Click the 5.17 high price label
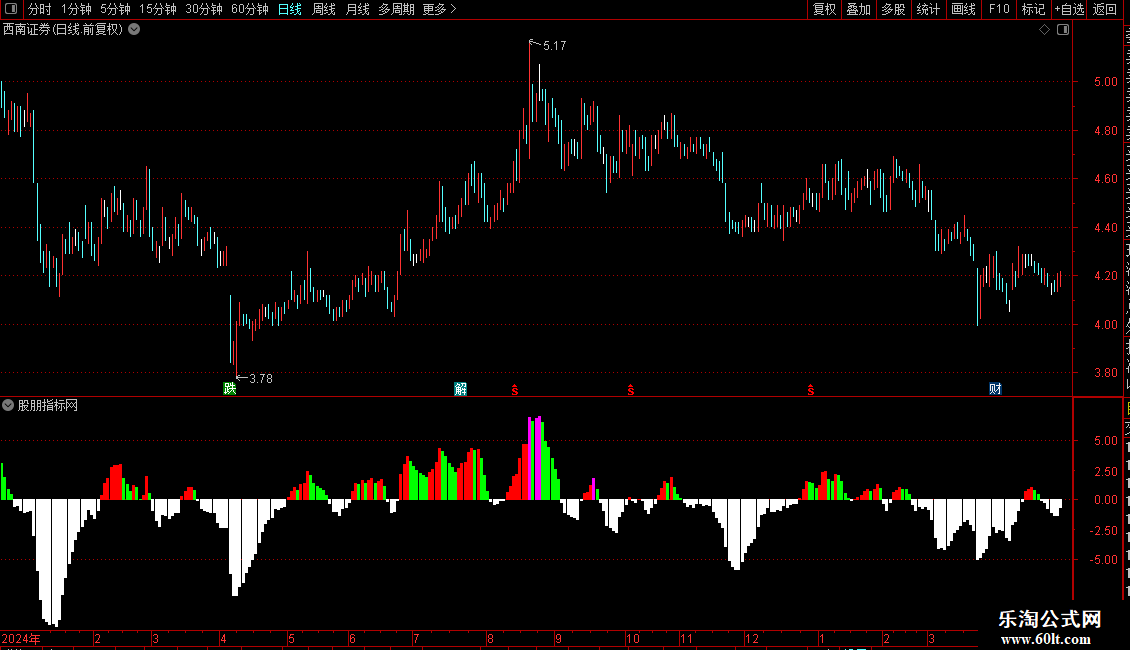This screenshot has width=1130, height=650. point(554,45)
